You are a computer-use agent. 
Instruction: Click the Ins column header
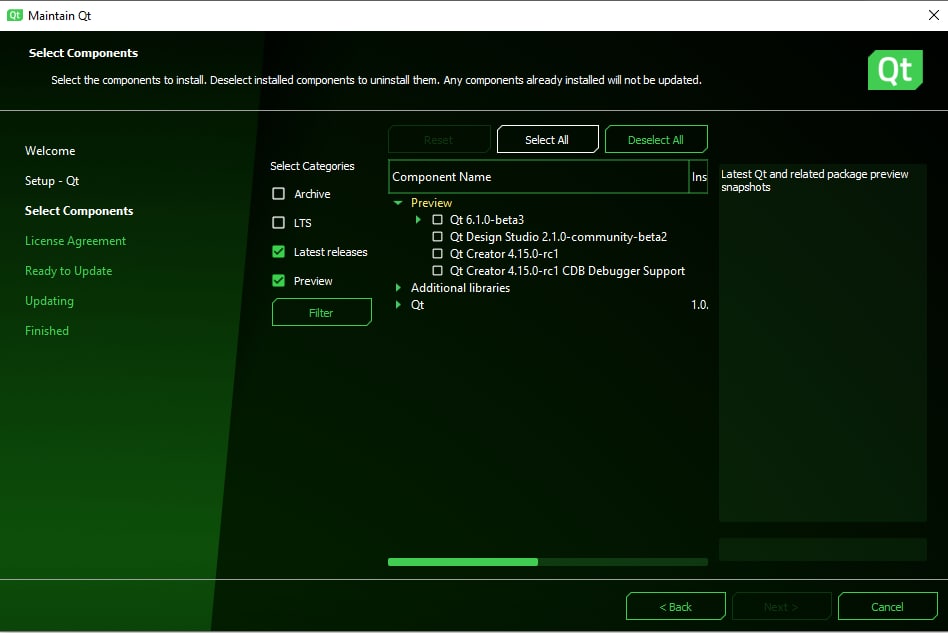698,177
